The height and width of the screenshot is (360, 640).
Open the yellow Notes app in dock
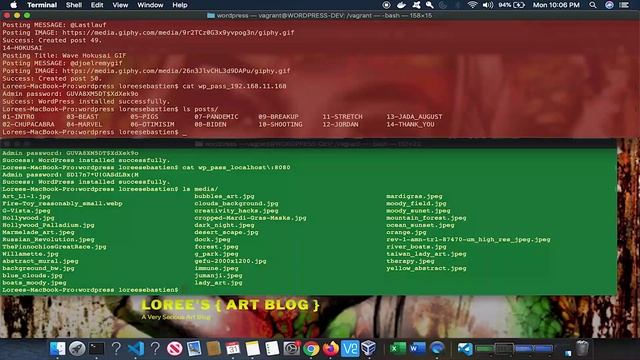(252, 349)
